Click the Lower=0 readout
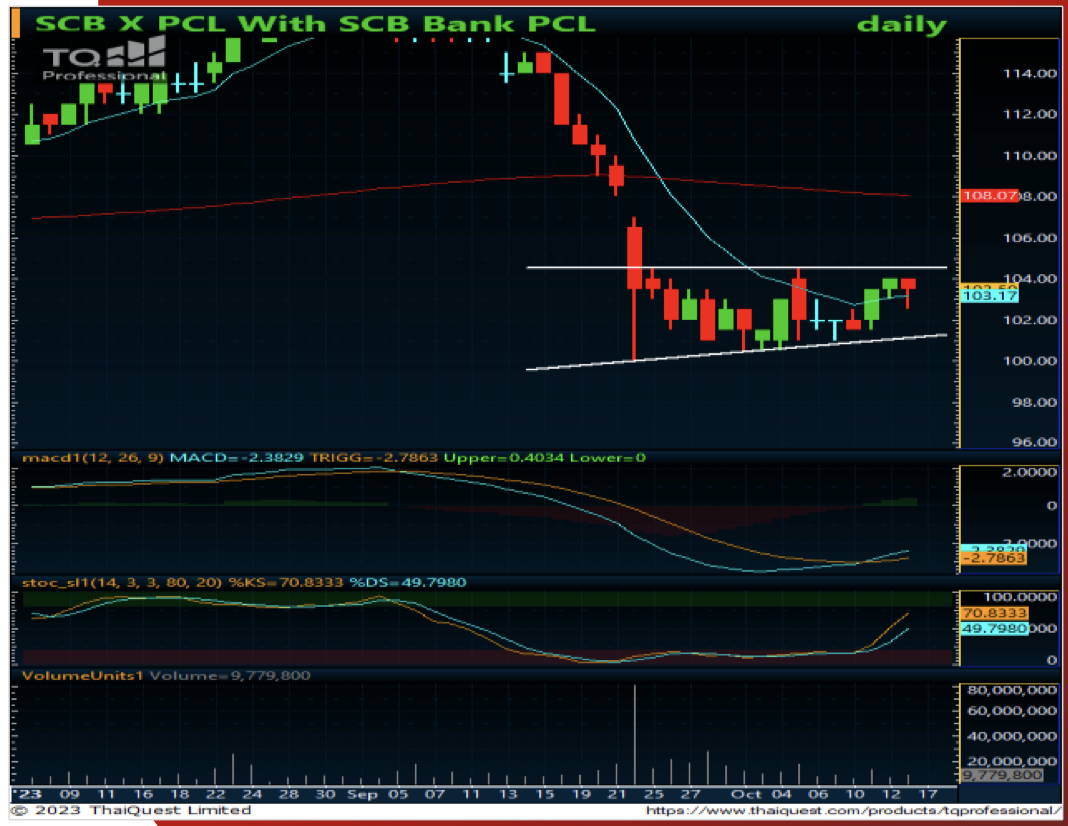This screenshot has width=1068, height=826. [608, 458]
